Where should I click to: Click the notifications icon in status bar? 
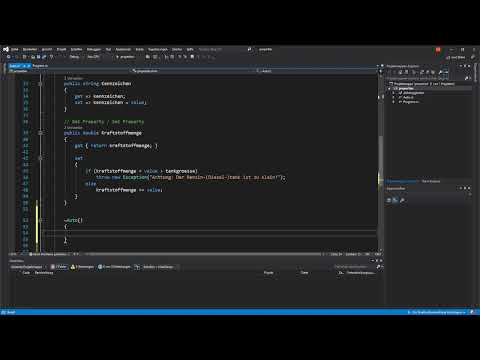click(x=472, y=312)
